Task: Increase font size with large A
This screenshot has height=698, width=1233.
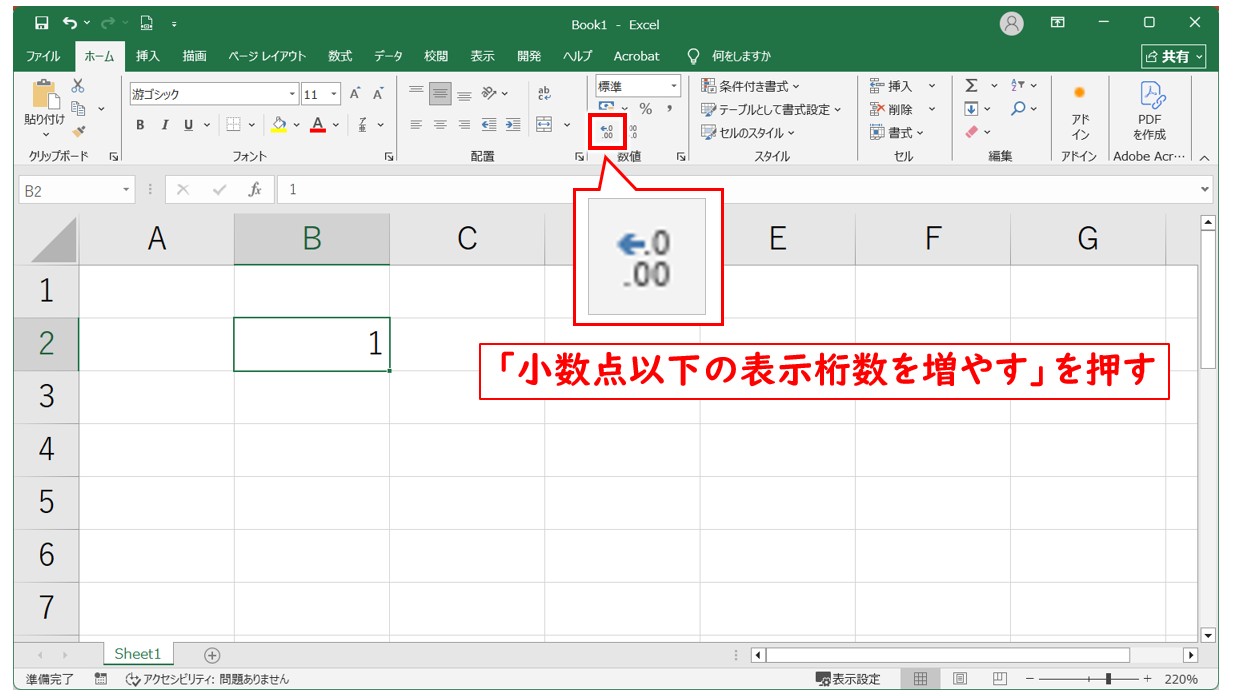Action: click(355, 94)
